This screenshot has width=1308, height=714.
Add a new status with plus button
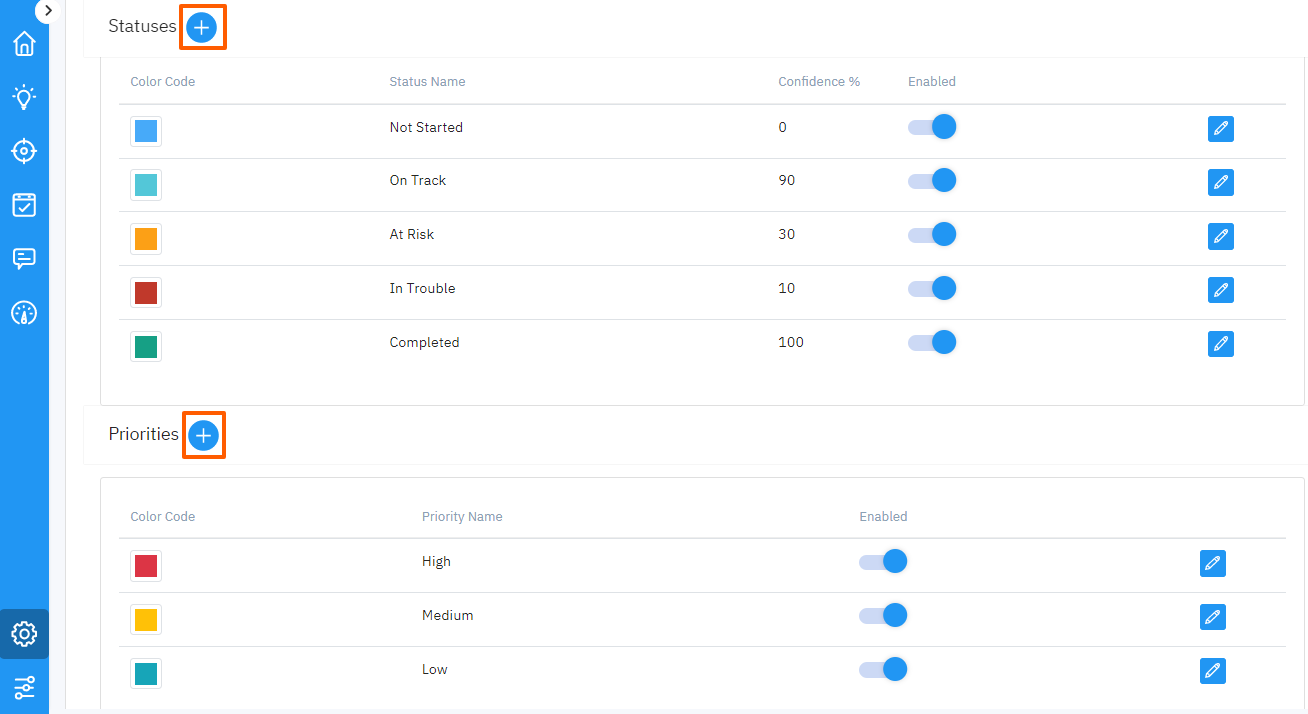click(x=202, y=27)
